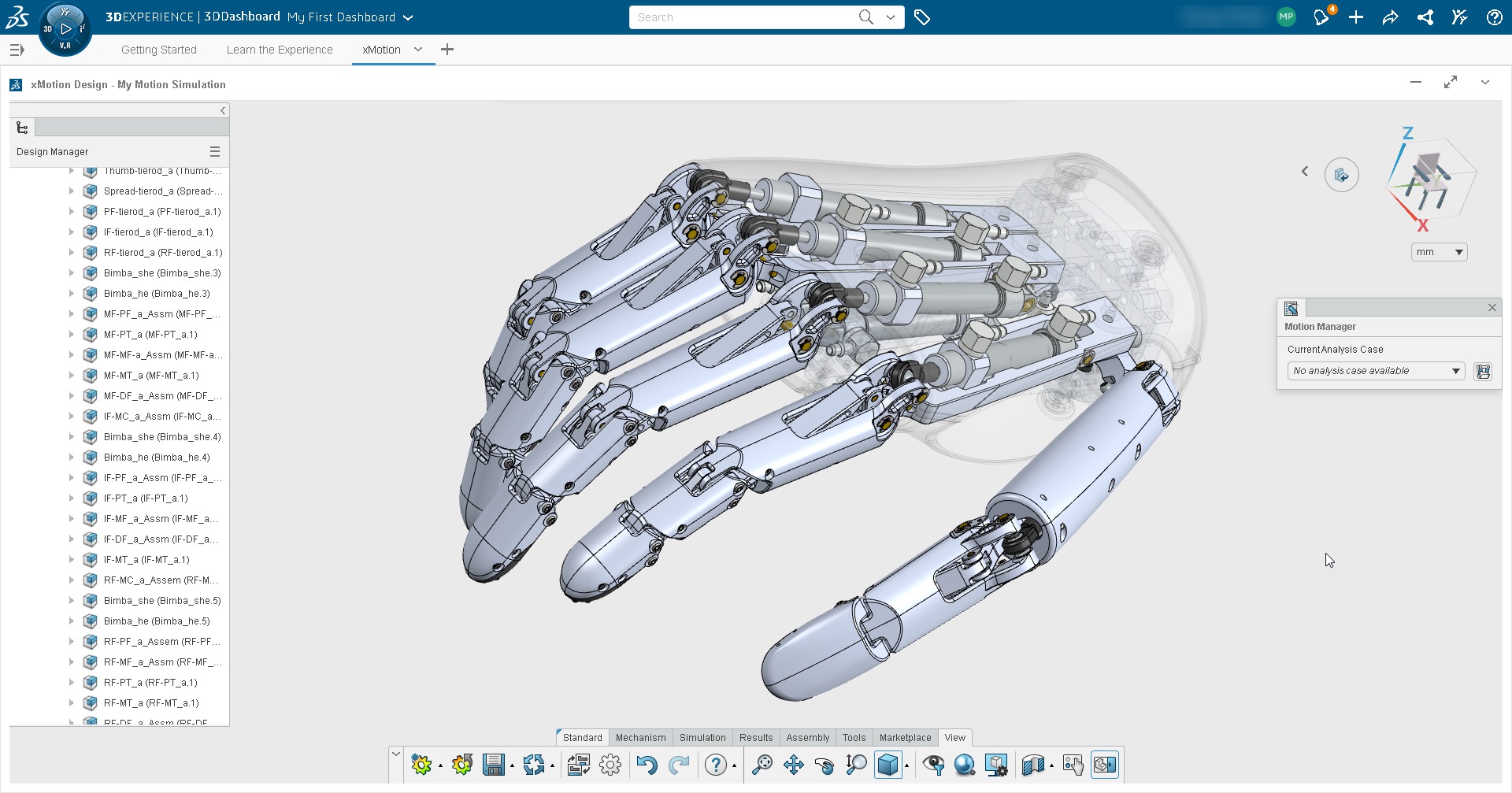
Task: Open the Design Manager hamburger menu
Action: click(x=215, y=151)
